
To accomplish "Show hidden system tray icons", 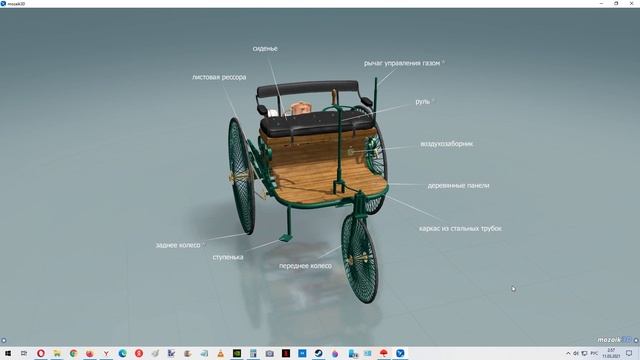I will coord(568,353).
